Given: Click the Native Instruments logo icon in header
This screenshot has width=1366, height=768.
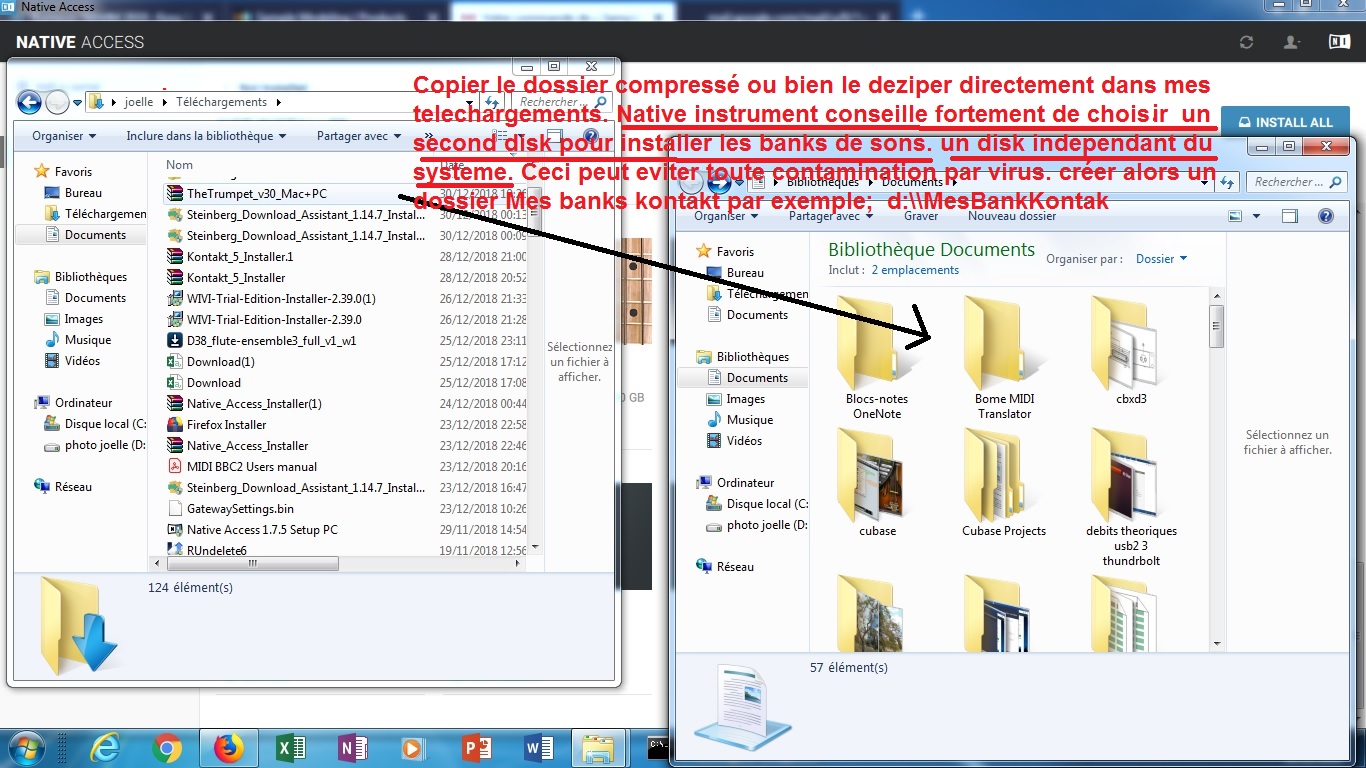Looking at the screenshot, I should point(1339,42).
